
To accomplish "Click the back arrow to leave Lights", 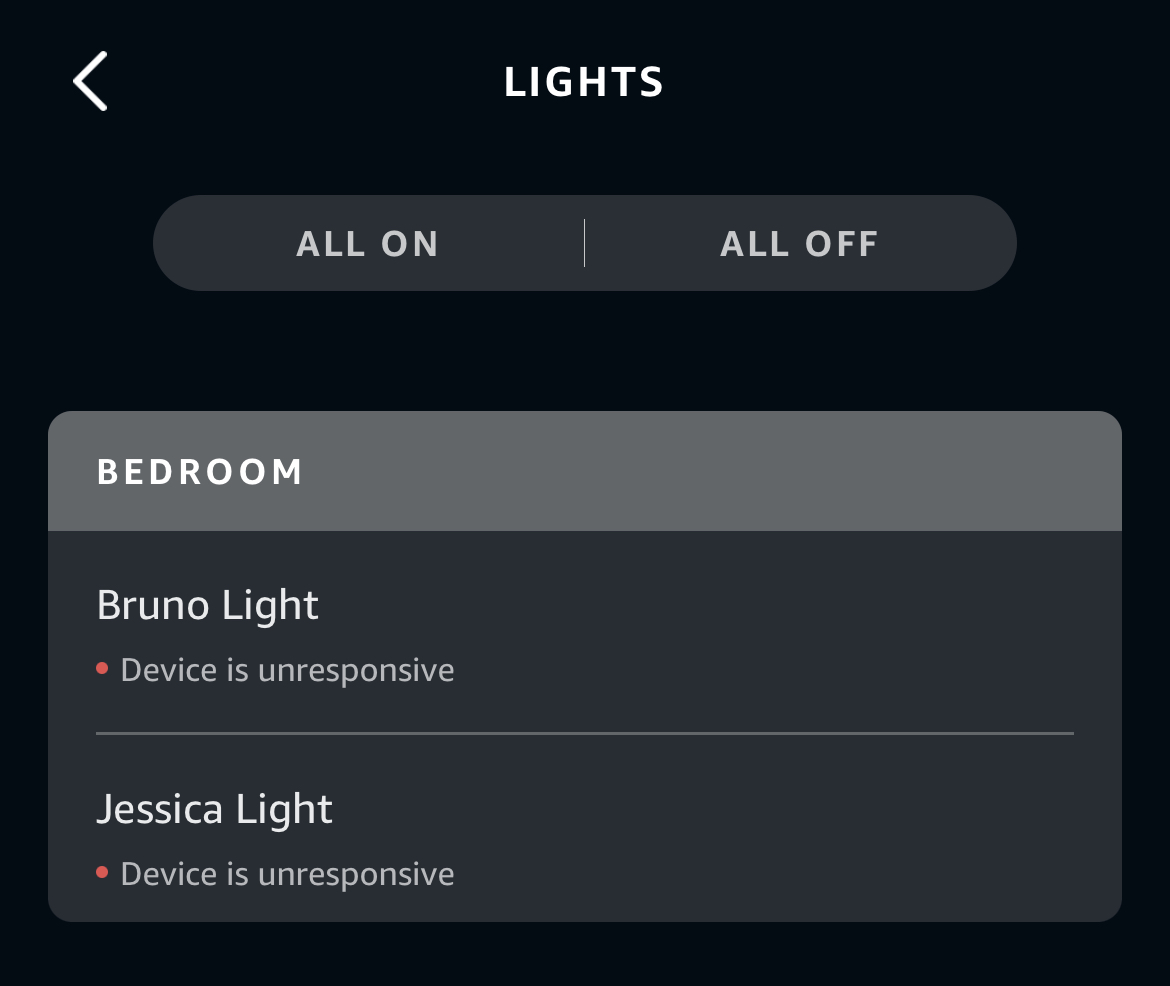I will 90,81.
